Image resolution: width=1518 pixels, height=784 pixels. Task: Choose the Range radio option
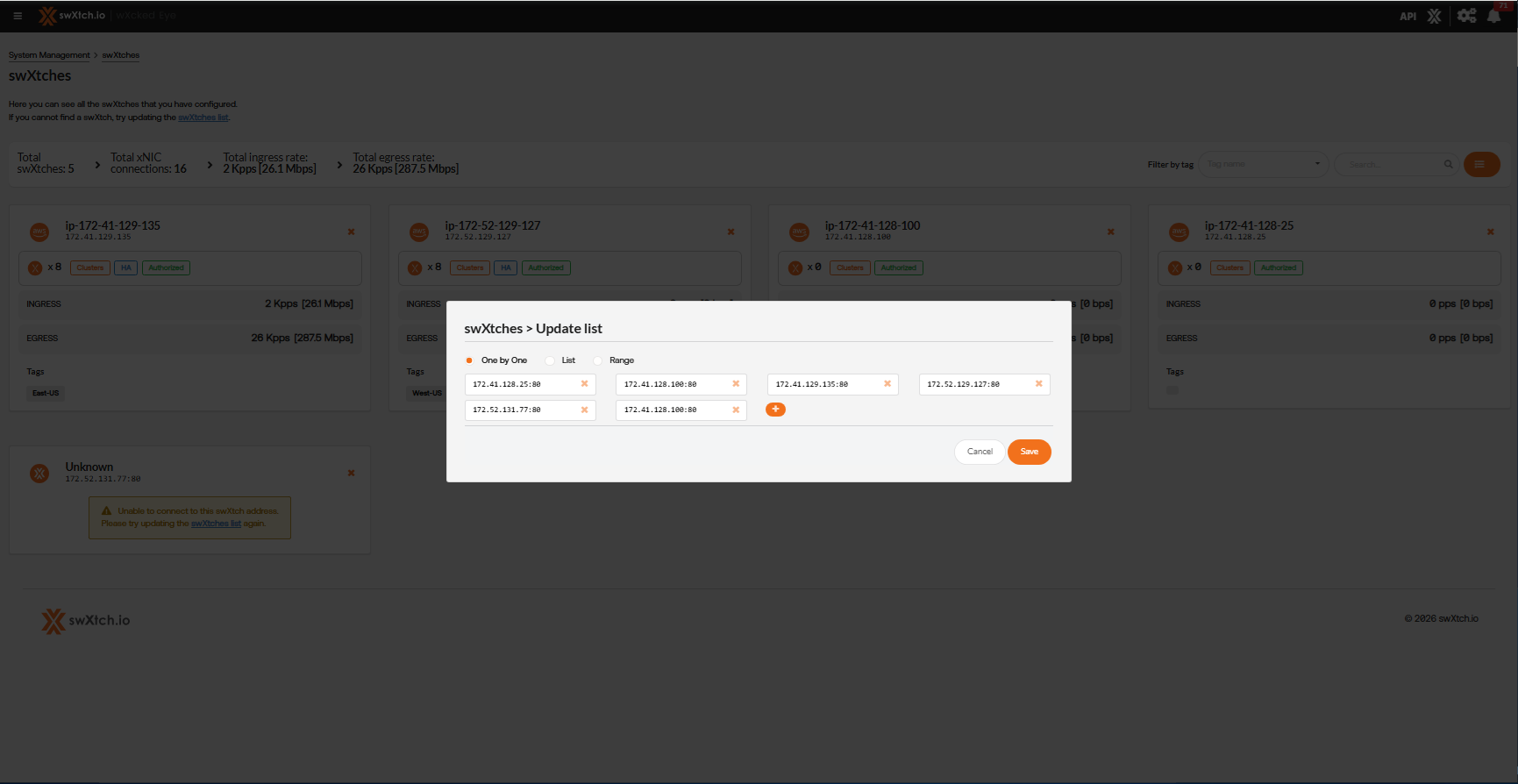click(x=598, y=360)
